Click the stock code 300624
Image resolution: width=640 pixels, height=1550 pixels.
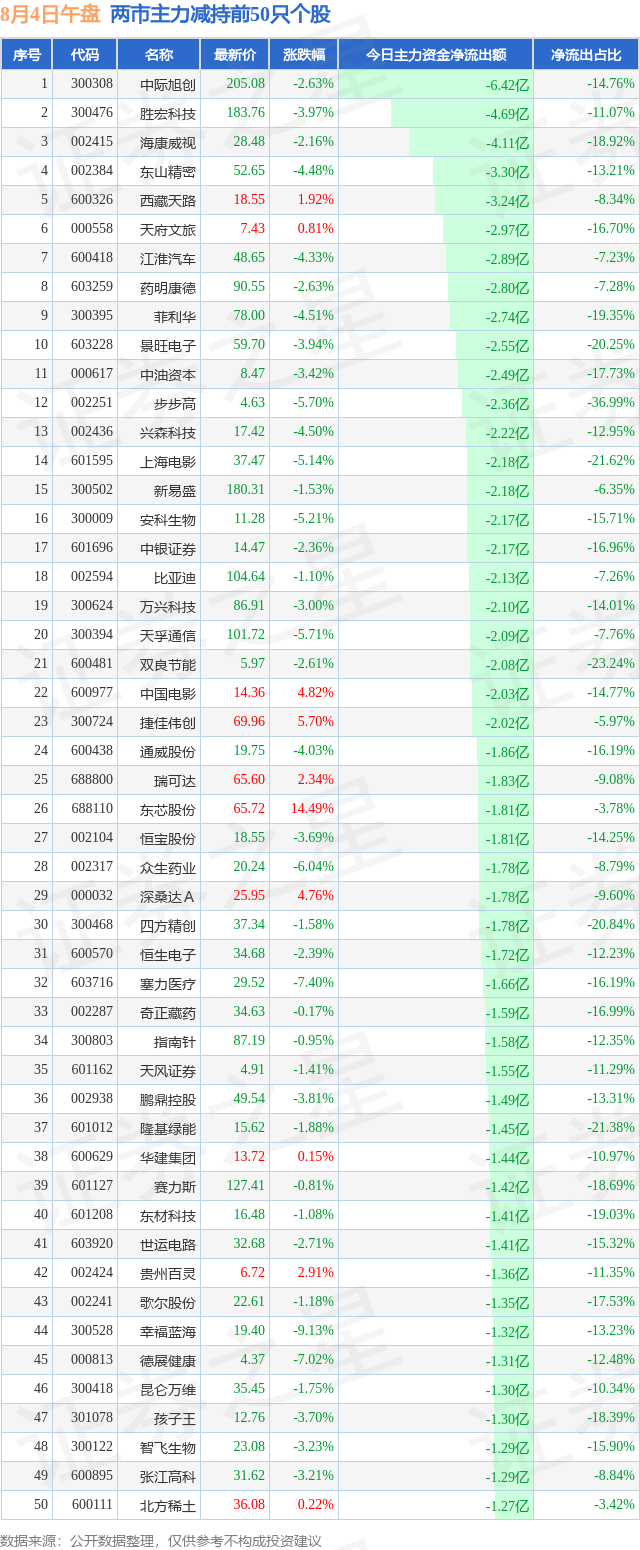[x=92, y=606]
